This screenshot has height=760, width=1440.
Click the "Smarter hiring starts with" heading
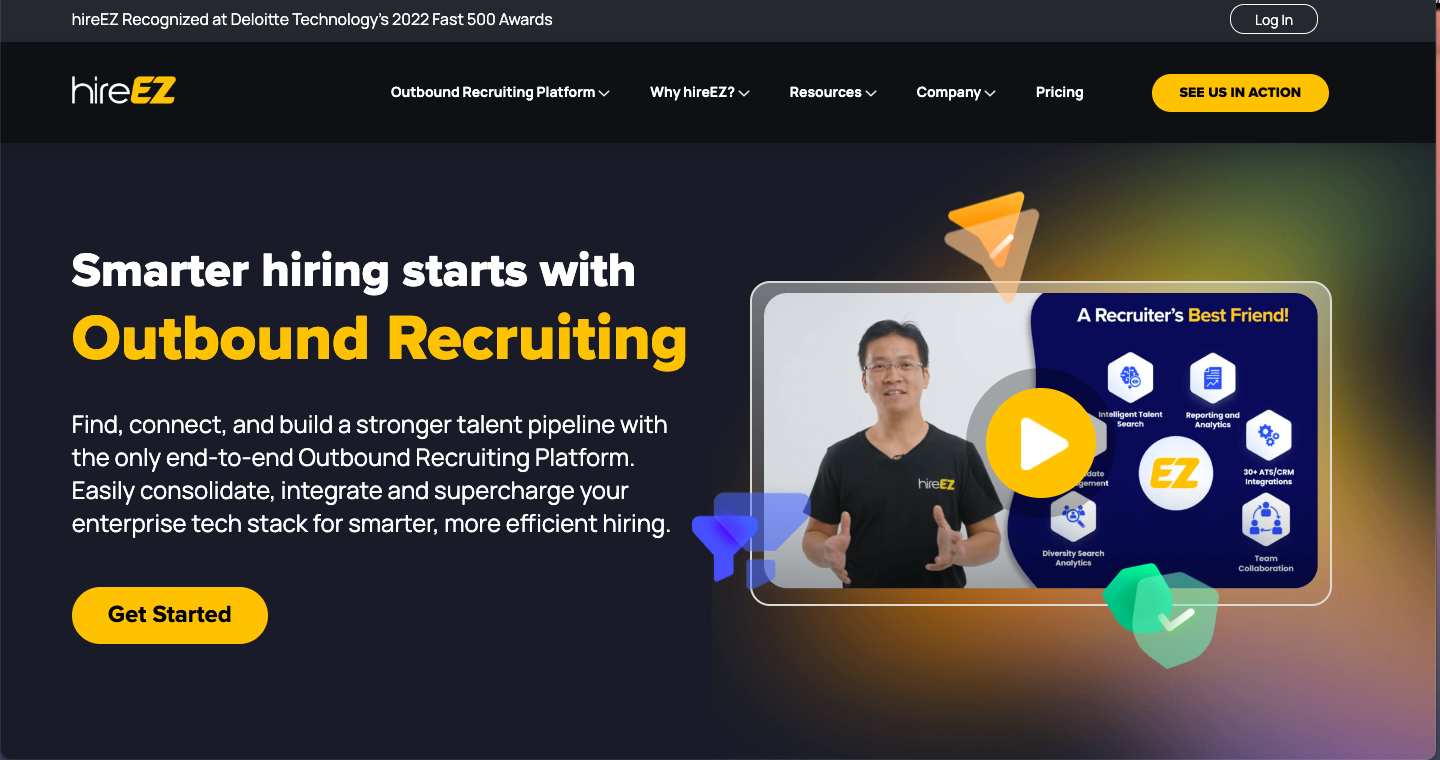(353, 270)
